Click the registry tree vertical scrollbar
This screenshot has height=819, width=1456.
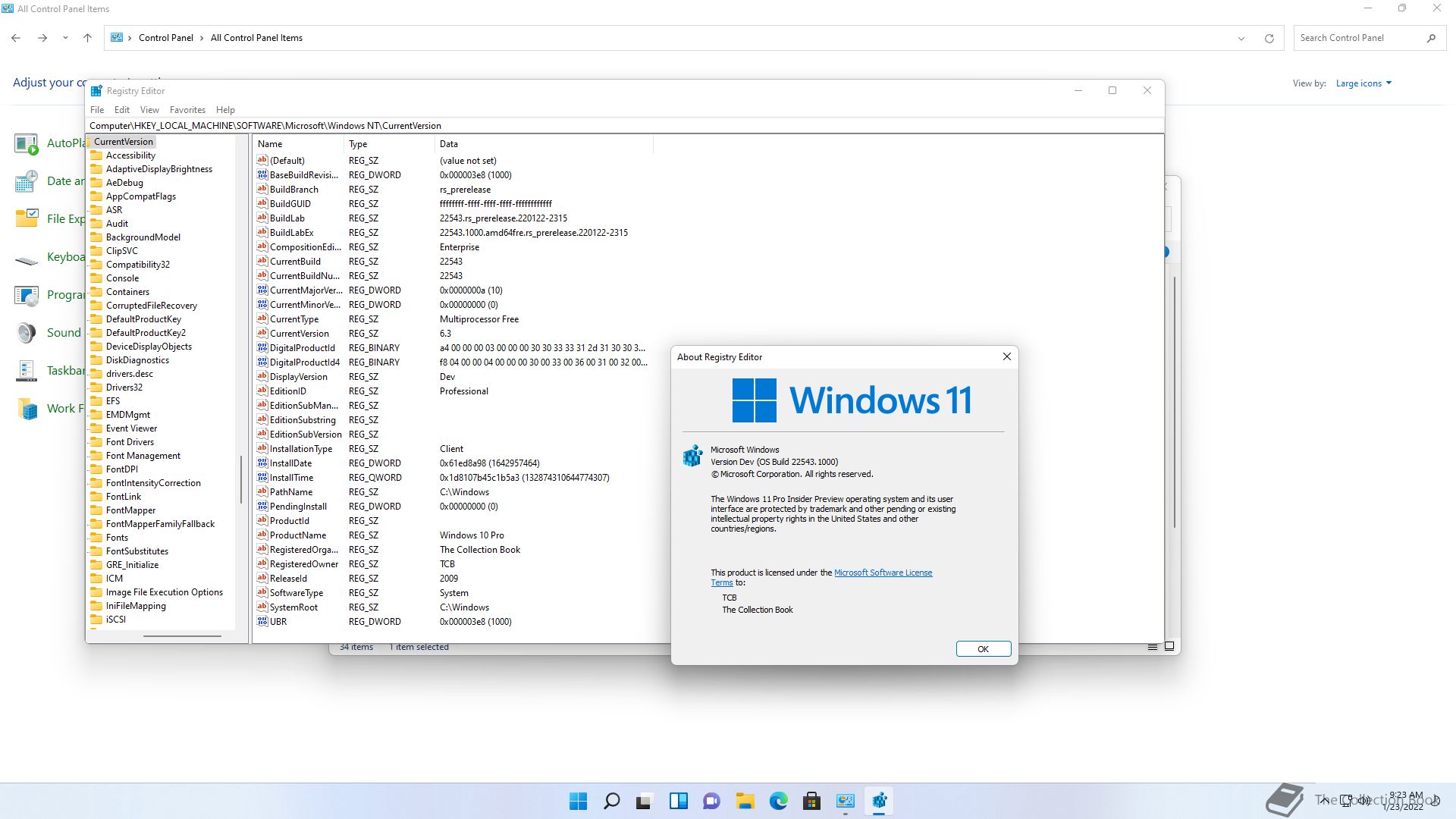pyautogui.click(x=241, y=478)
